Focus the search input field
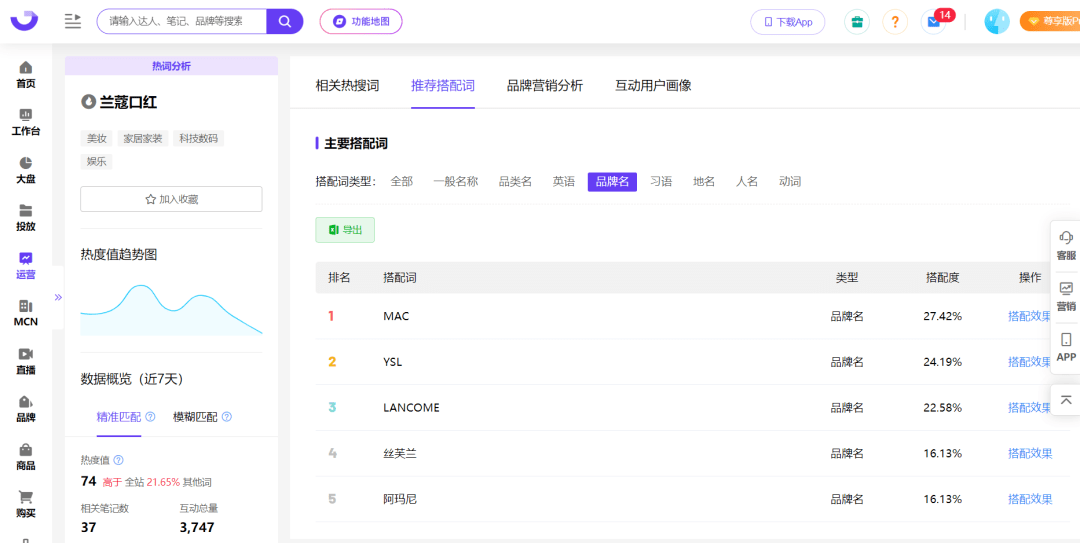The width and height of the screenshot is (1080, 543). pos(182,21)
